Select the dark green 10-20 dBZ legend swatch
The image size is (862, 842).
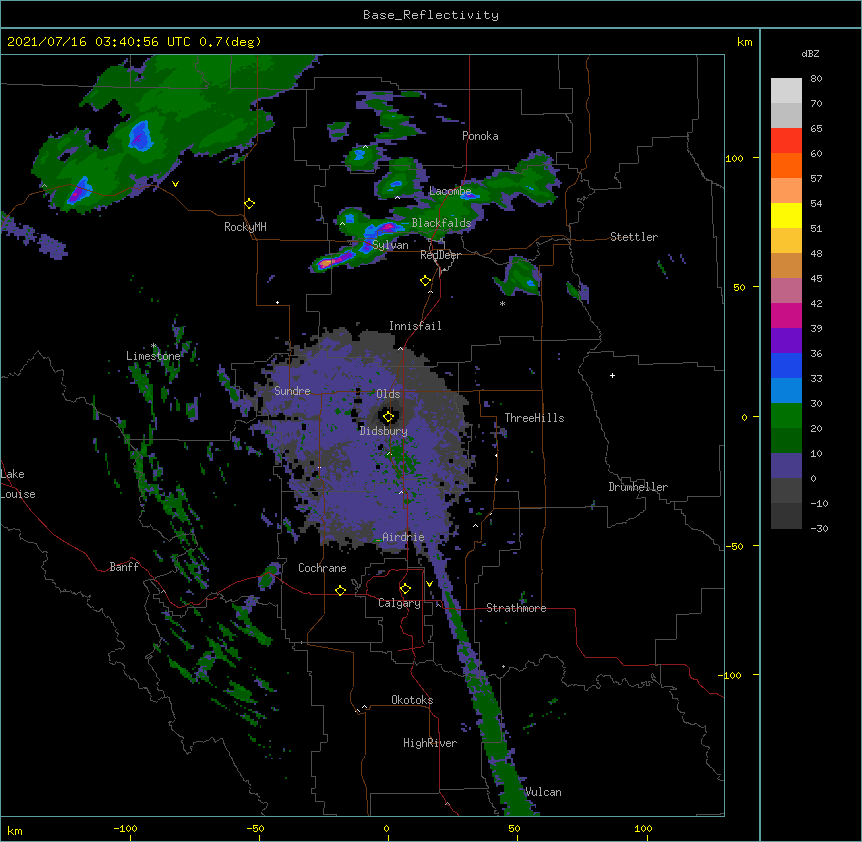[x=786, y=441]
